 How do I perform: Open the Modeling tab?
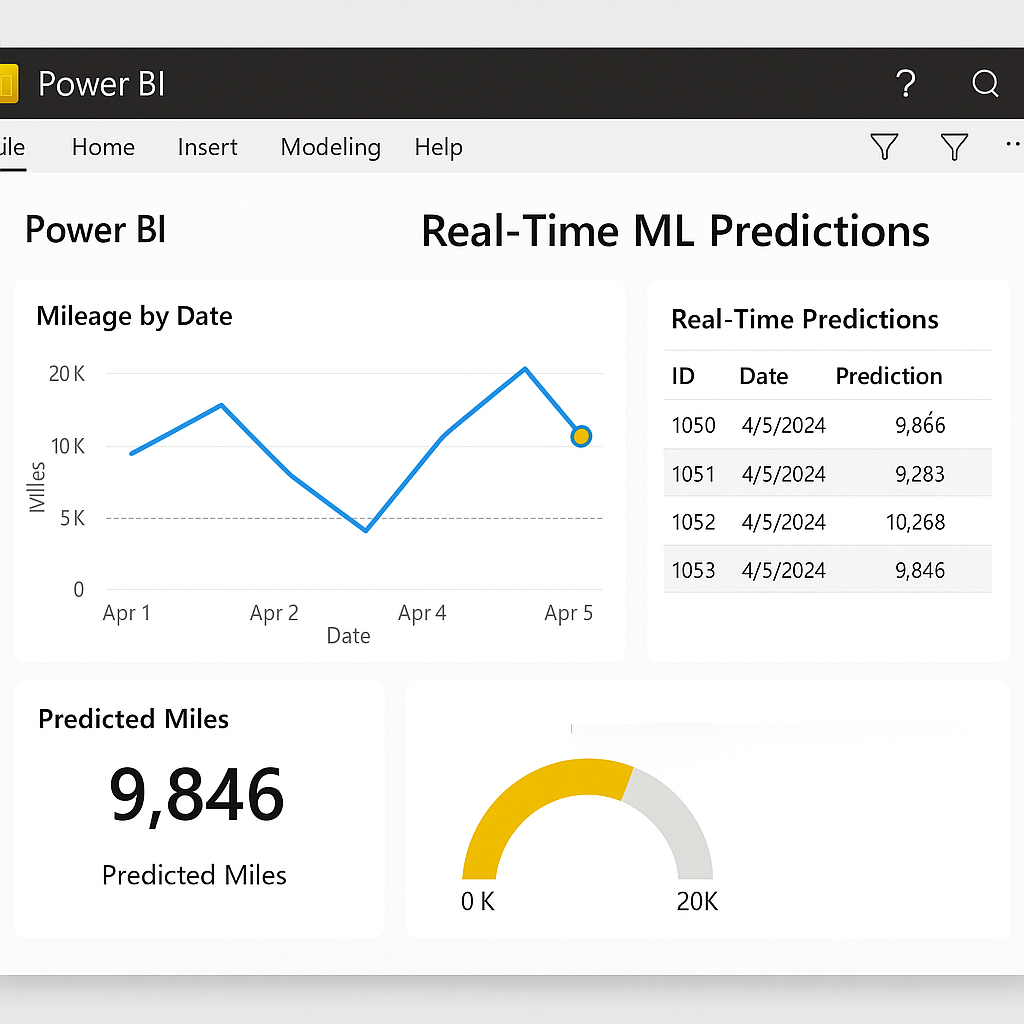click(330, 147)
